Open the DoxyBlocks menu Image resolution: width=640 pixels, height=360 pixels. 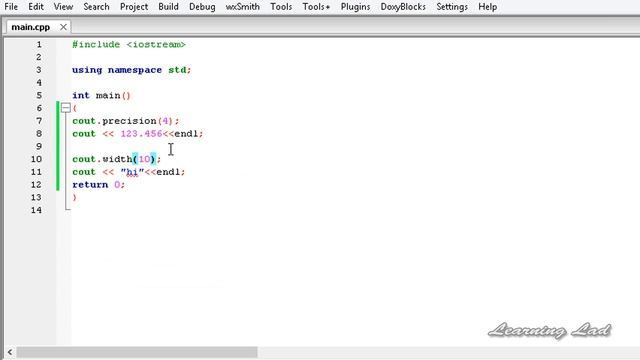(403, 7)
